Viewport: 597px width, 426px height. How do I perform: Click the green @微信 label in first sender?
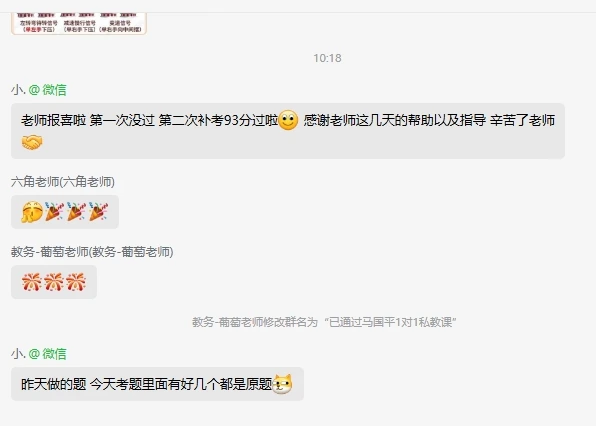[48, 90]
